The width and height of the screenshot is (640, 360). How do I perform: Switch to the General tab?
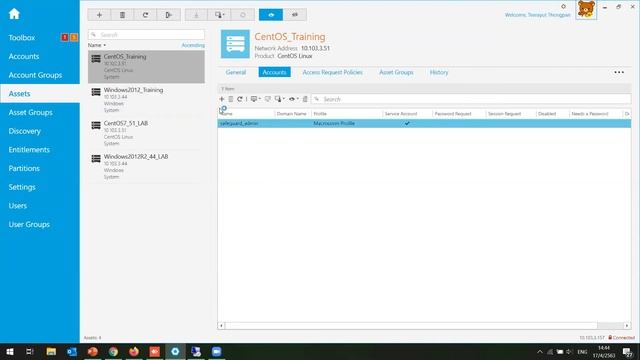(x=236, y=72)
